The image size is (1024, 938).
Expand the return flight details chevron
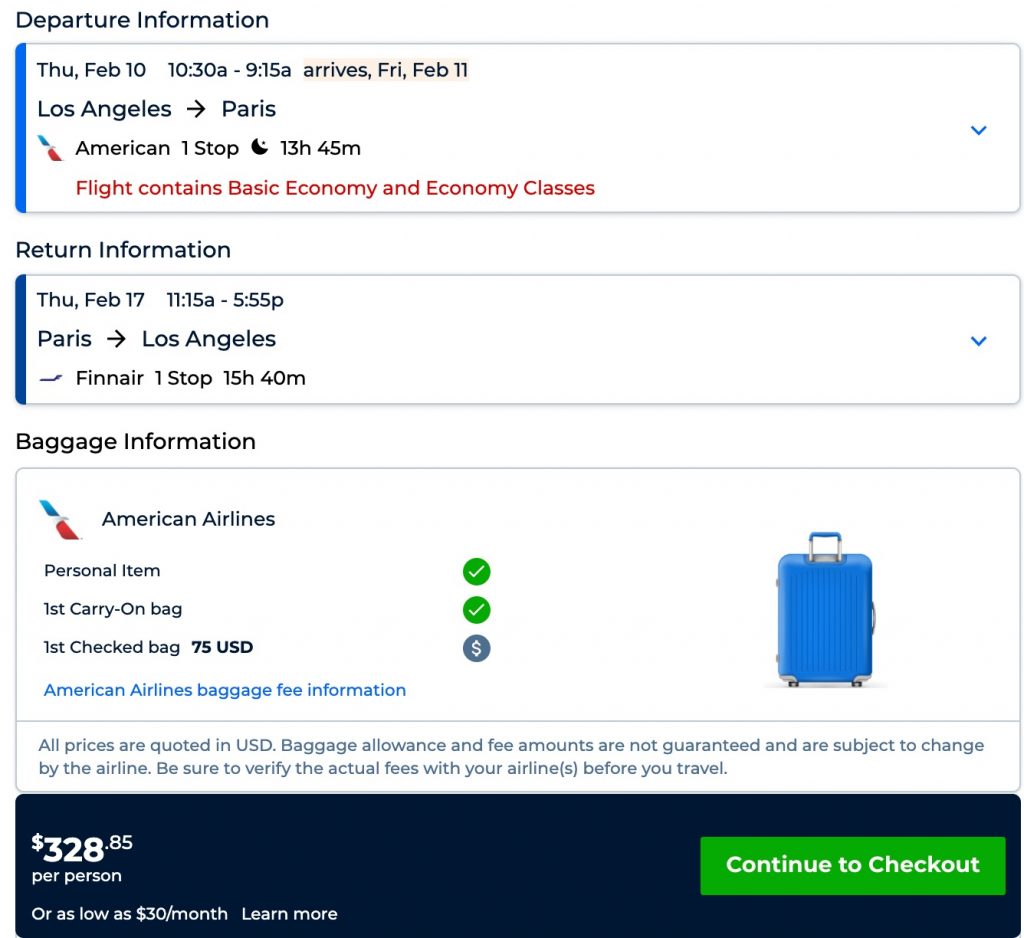979,341
